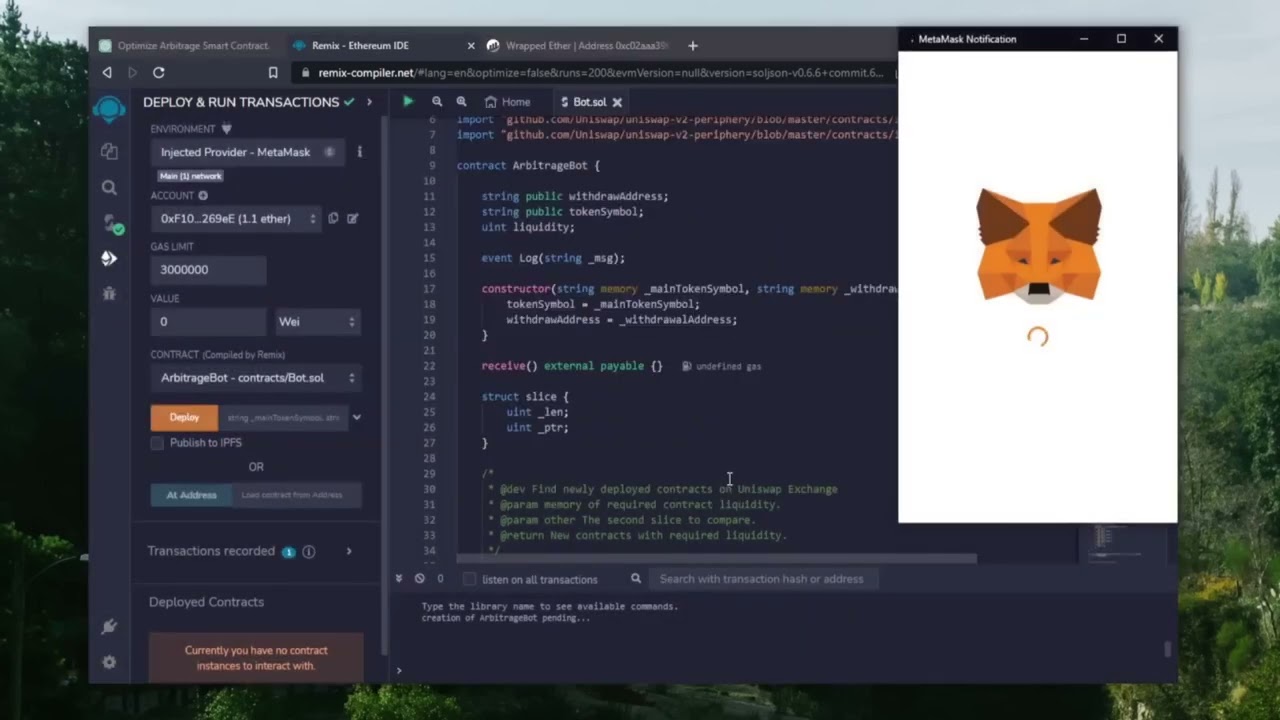
Task: Click the orange Deploy button
Action: [184, 418]
